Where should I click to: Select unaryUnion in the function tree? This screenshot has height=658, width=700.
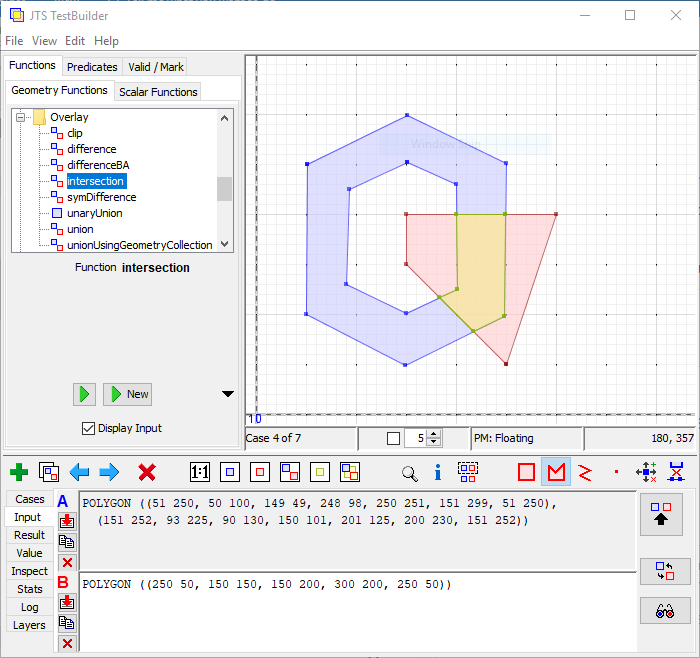tap(95, 213)
